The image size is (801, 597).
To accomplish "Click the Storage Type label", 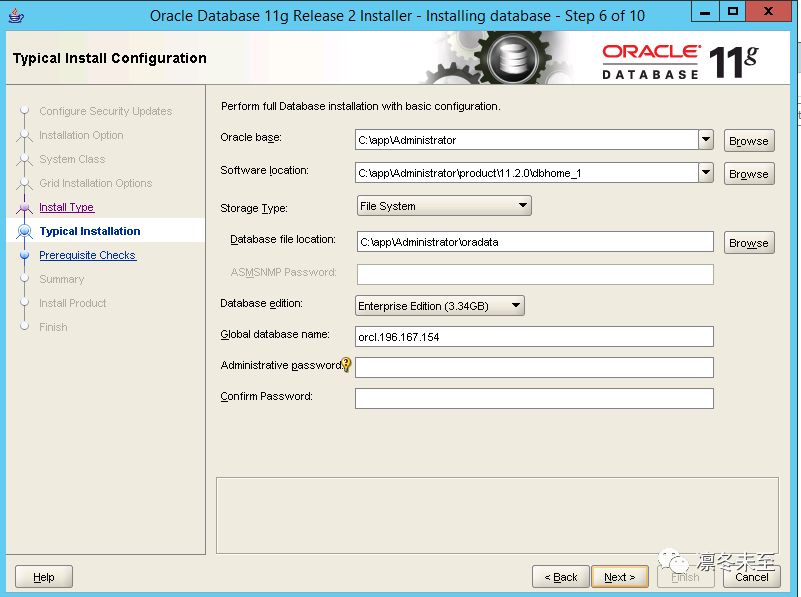I will pyautogui.click(x=254, y=208).
